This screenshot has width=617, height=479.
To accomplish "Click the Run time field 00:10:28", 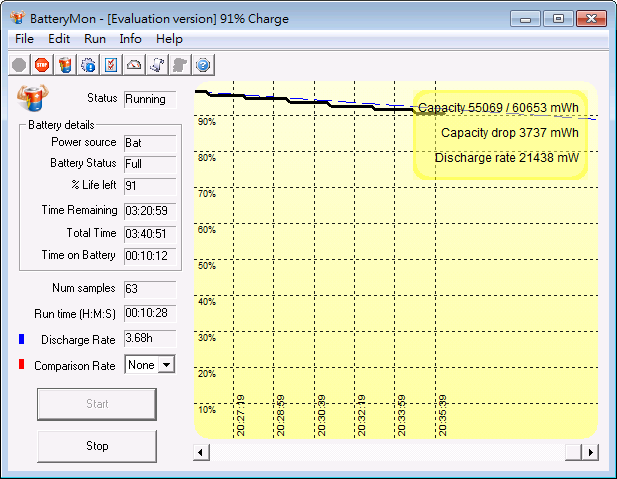I will tap(150, 313).
